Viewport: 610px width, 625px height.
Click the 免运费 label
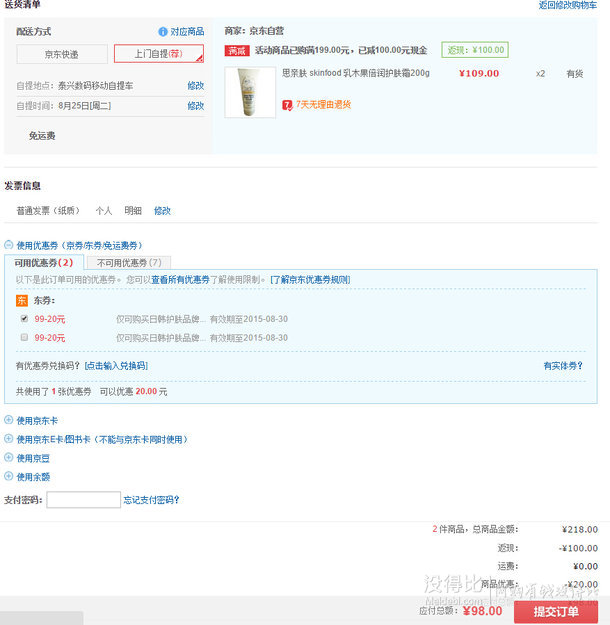coord(42,136)
